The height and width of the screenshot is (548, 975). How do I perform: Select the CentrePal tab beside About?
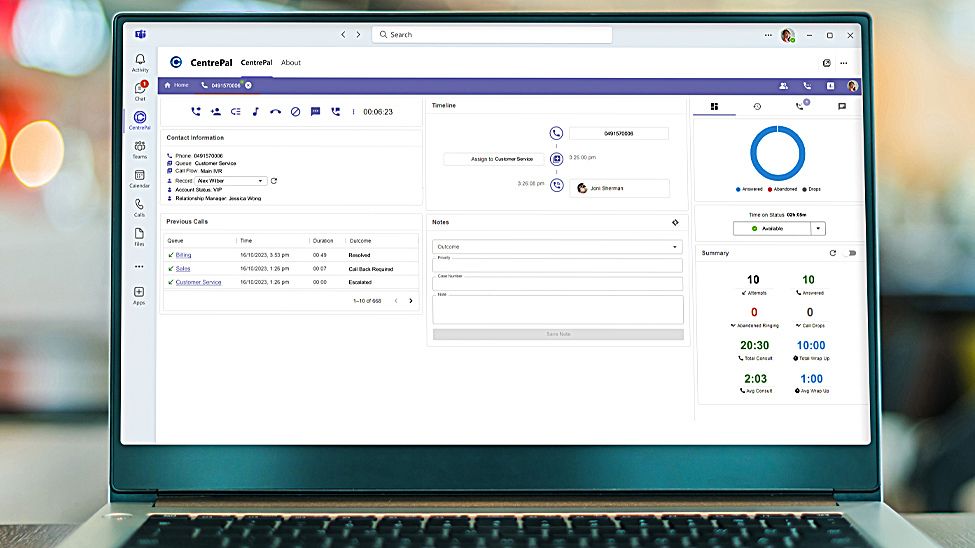256,63
